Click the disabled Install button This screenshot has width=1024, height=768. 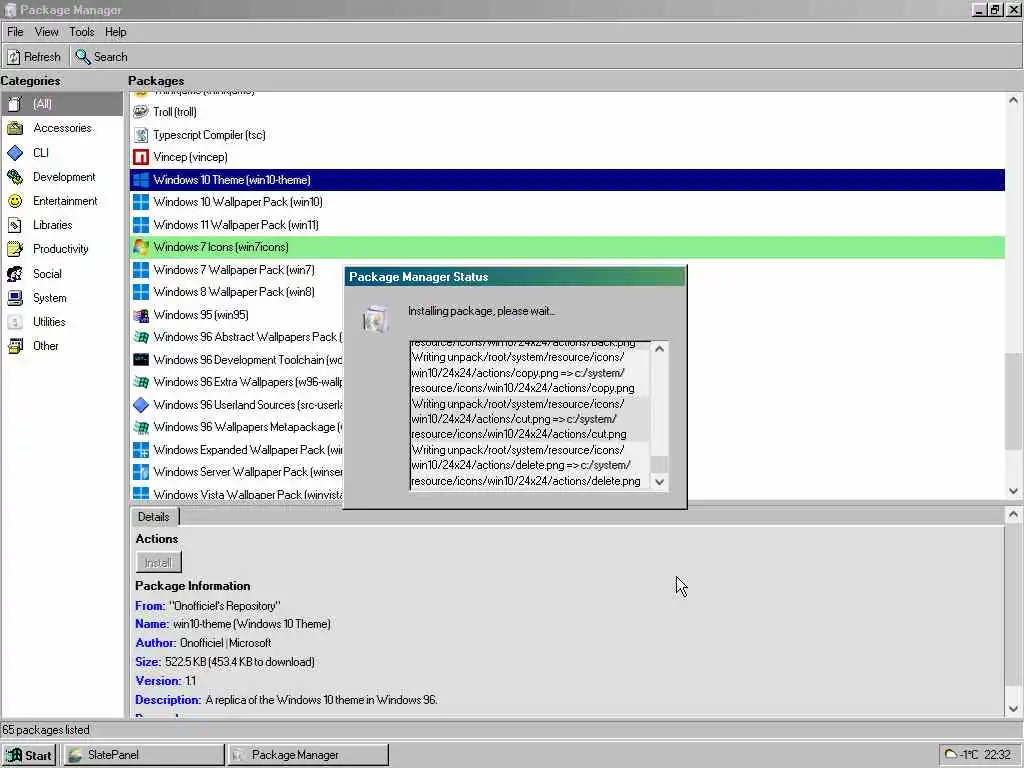pyautogui.click(x=158, y=562)
